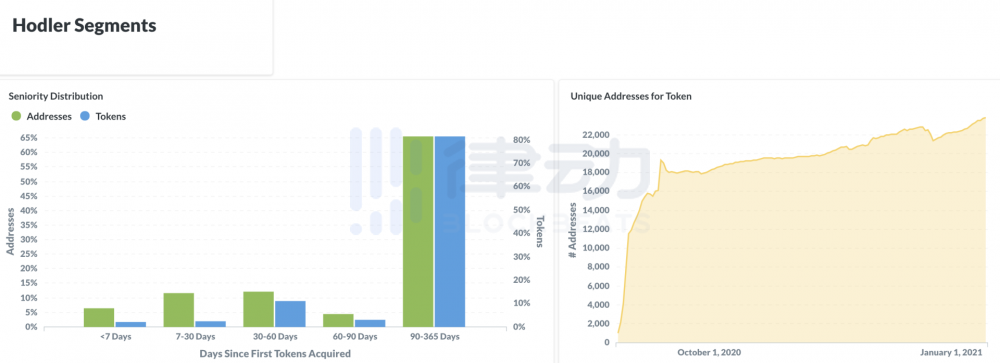Viewport: 1000px width, 363px height.
Task: Toggle the Addresses legend series
Action: pyautogui.click(x=41, y=117)
